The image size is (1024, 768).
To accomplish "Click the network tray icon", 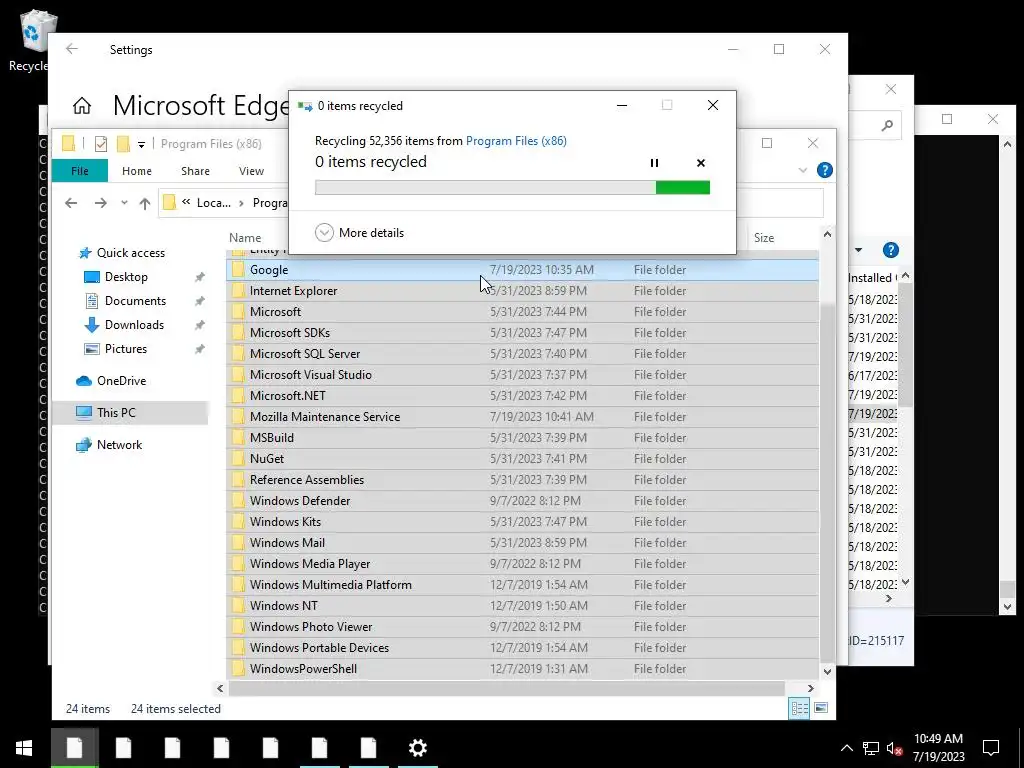I will pyautogui.click(x=871, y=748).
